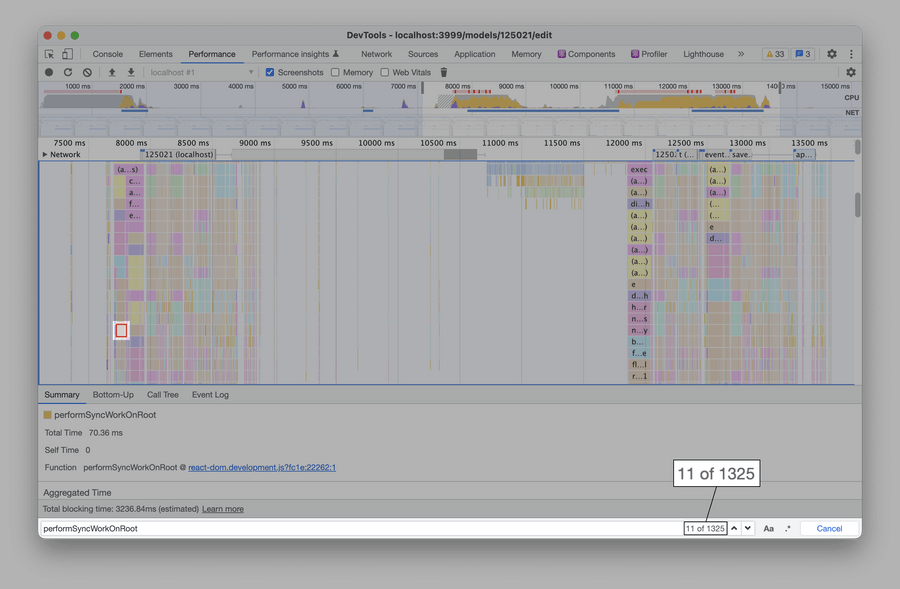Start recording with the Record button
Screen dimensions: 900x589
coord(49,72)
